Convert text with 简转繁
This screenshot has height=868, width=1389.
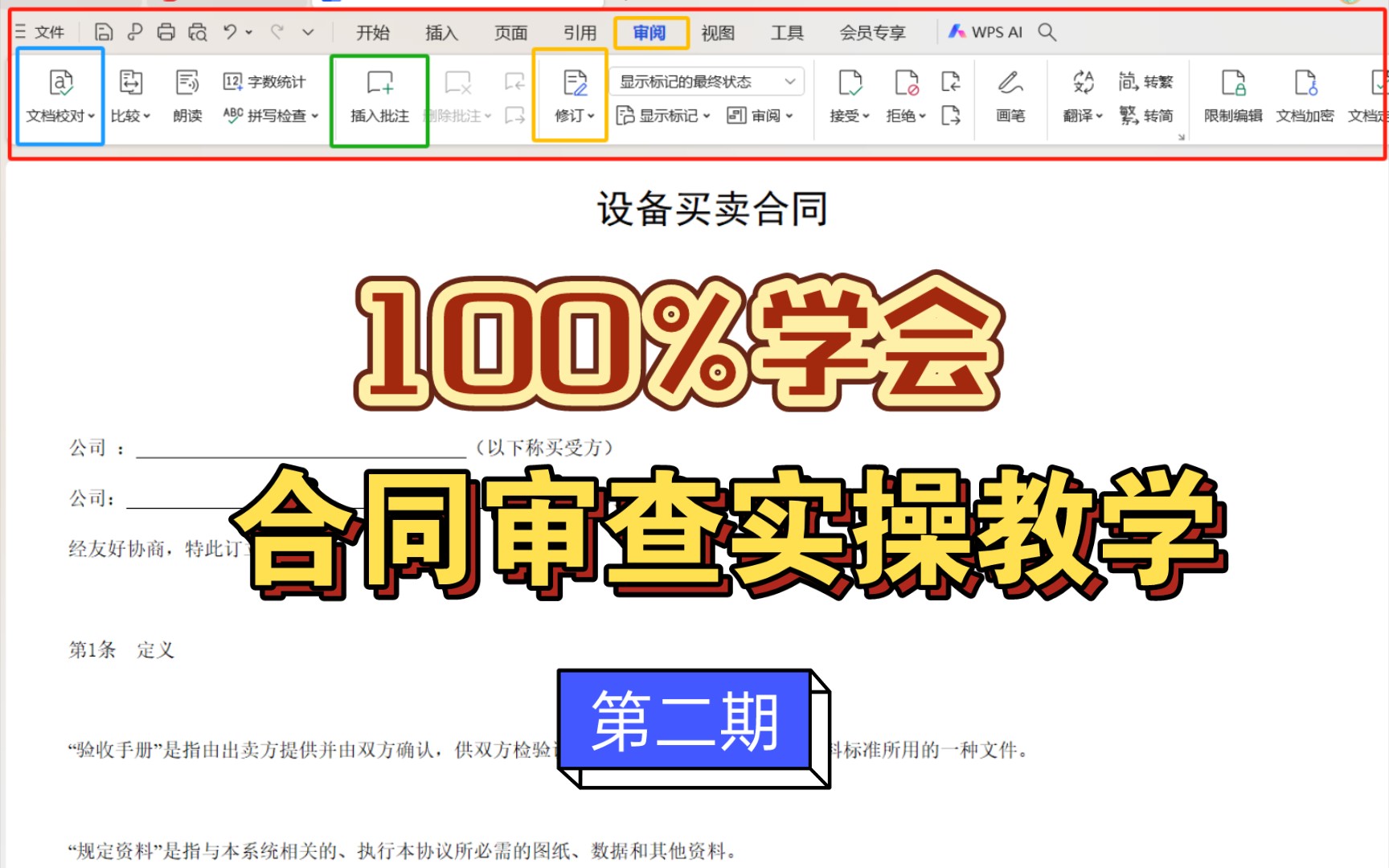[x=1146, y=82]
